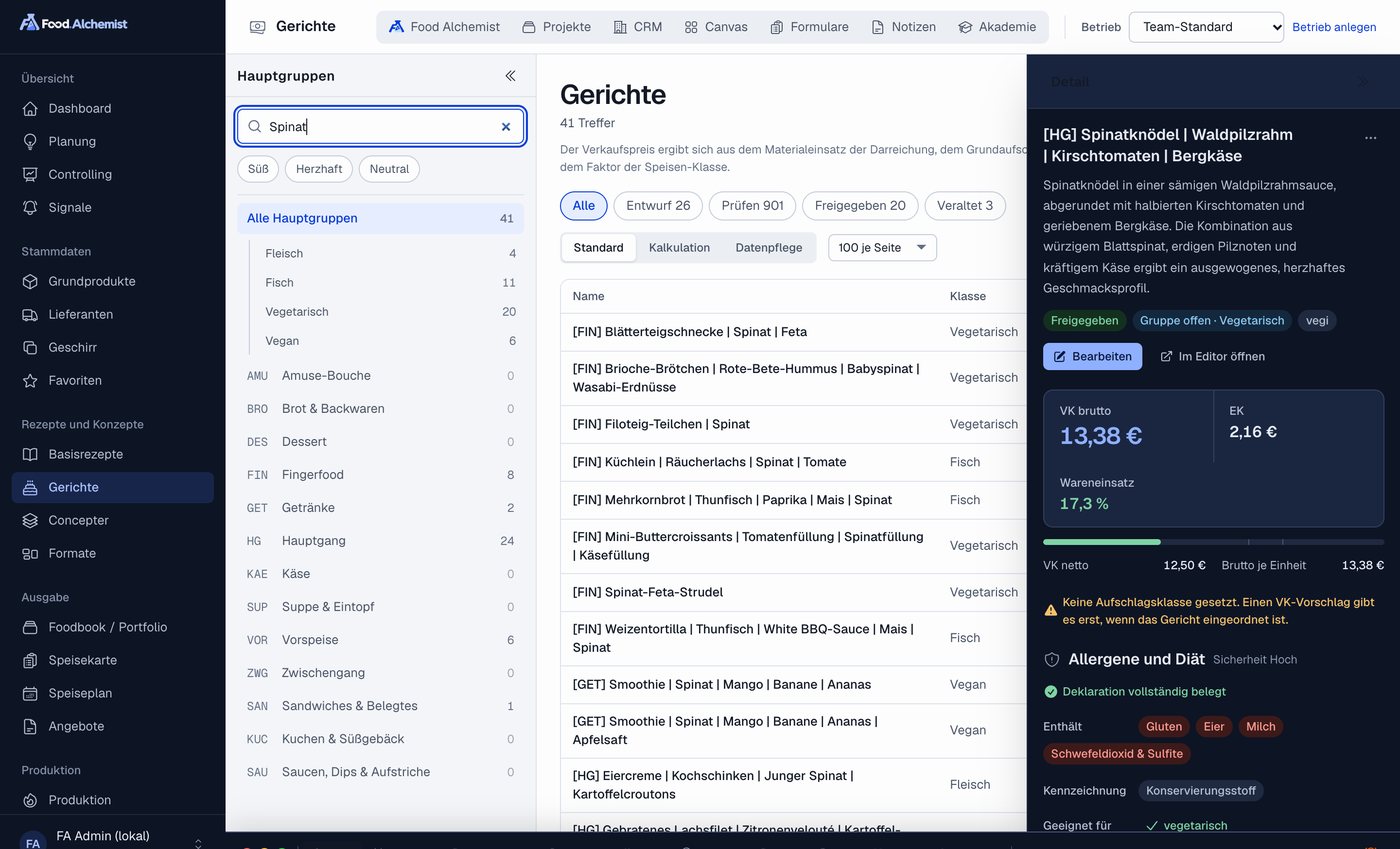Click the green Wareneinsatz progress bar
Viewport: 1400px width, 849px height.
click(x=1102, y=542)
